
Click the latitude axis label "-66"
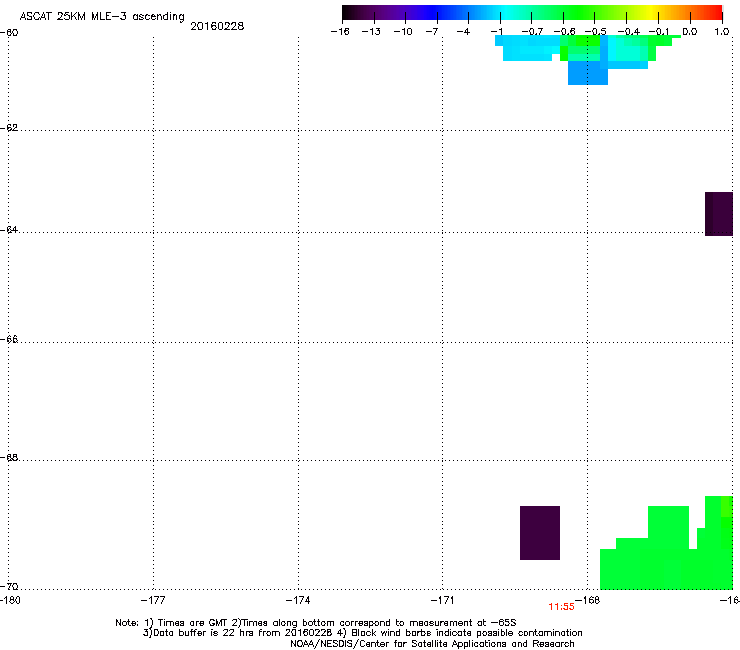tap(9, 340)
